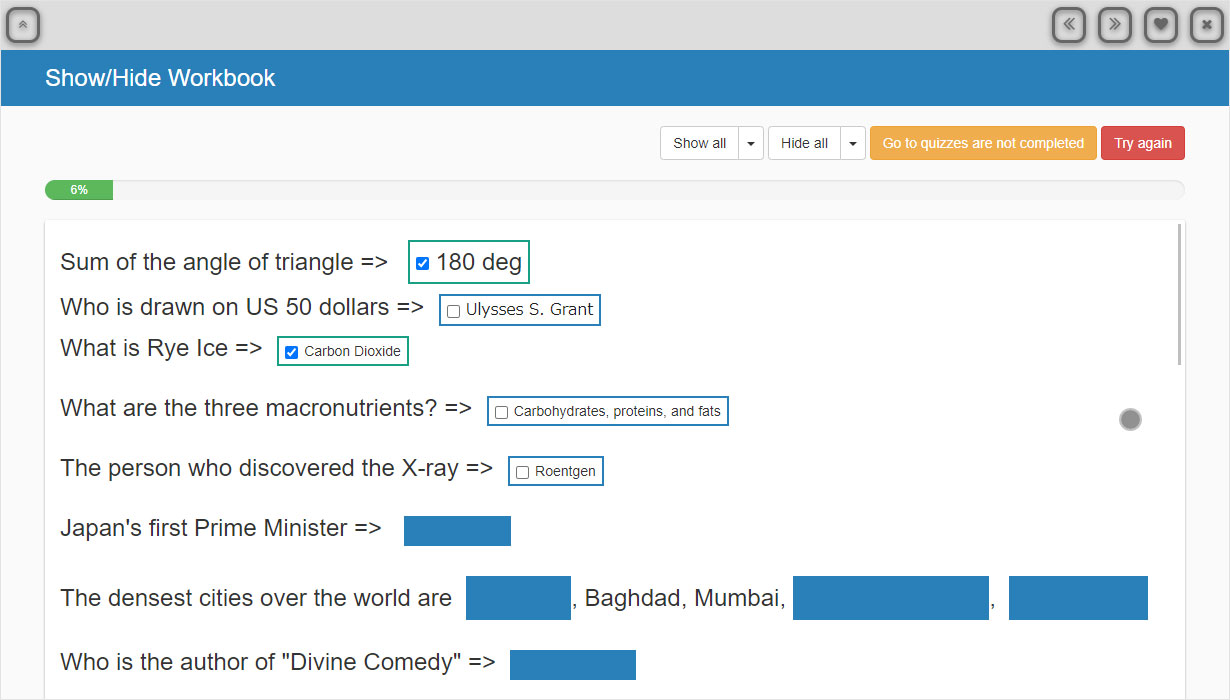Open the Hide all dropdown arrow
1230x700 pixels.
[x=852, y=143]
